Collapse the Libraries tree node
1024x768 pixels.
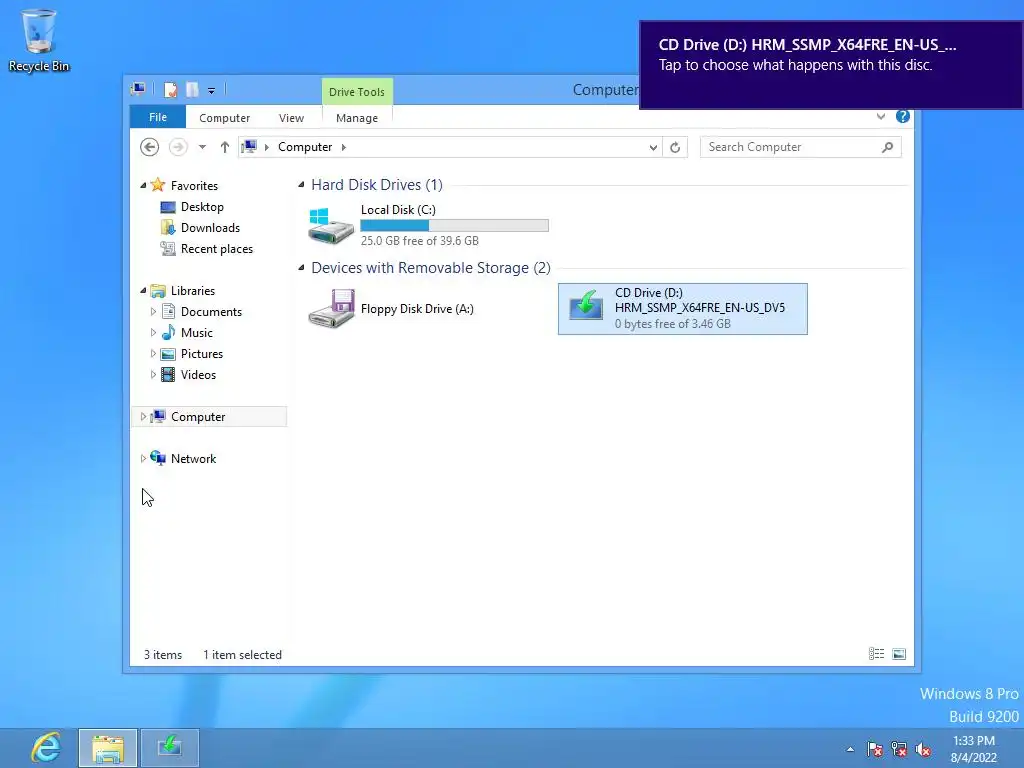point(143,291)
